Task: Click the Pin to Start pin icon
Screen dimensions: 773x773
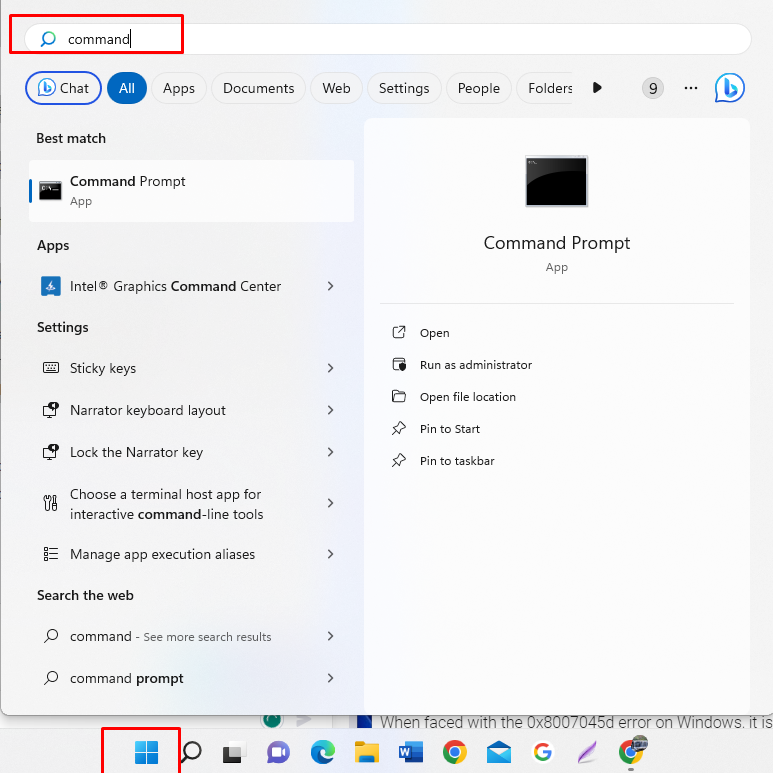Action: point(399,428)
